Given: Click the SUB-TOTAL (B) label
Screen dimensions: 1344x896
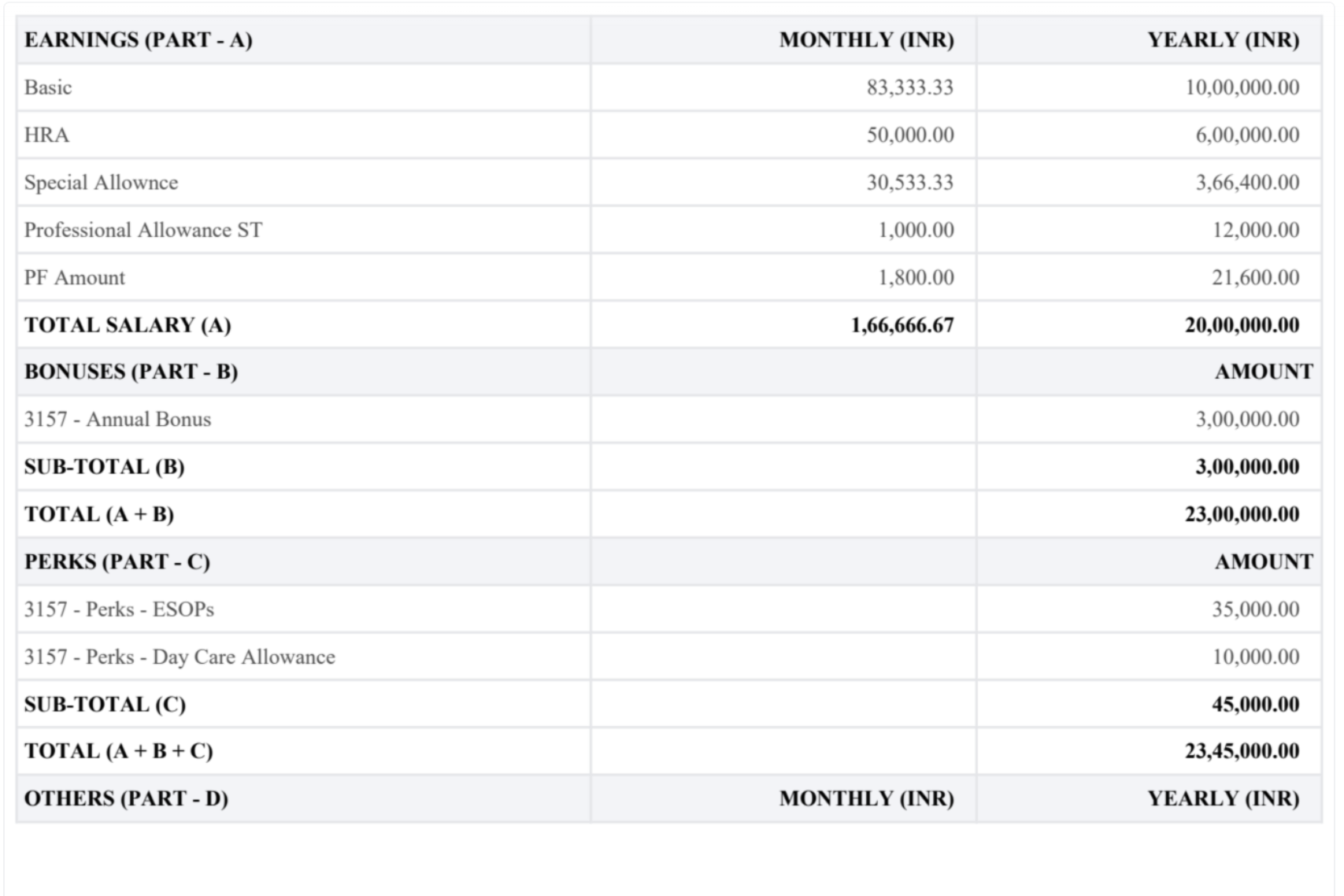Looking at the screenshot, I should (105, 467).
